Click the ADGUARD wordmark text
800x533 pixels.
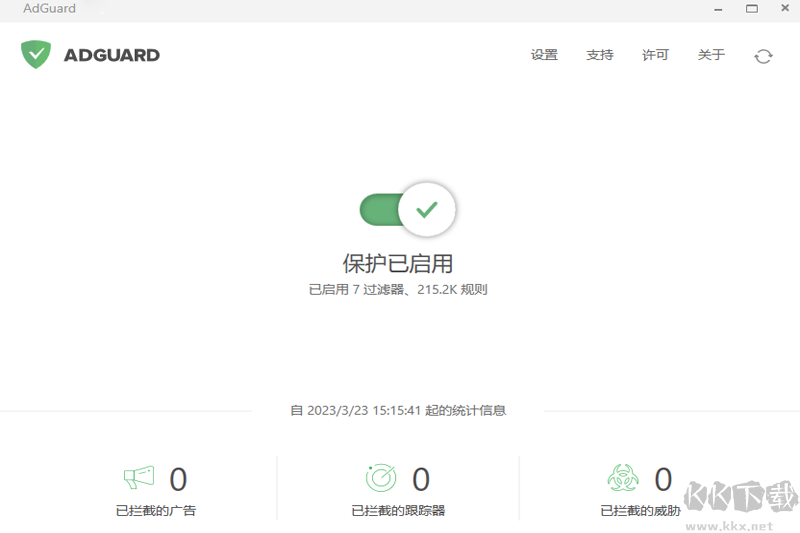111,55
